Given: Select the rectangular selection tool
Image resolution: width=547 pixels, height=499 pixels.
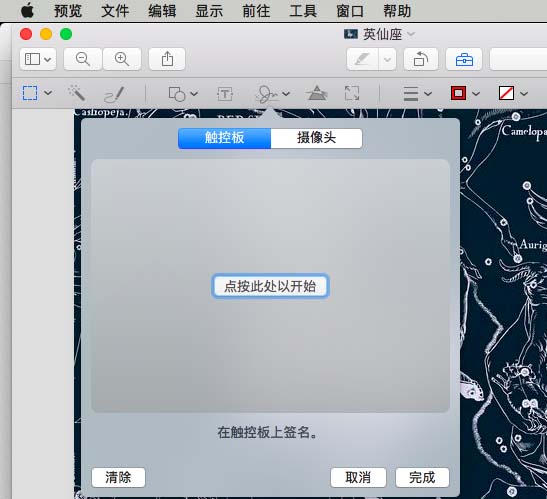Looking at the screenshot, I should 30,93.
